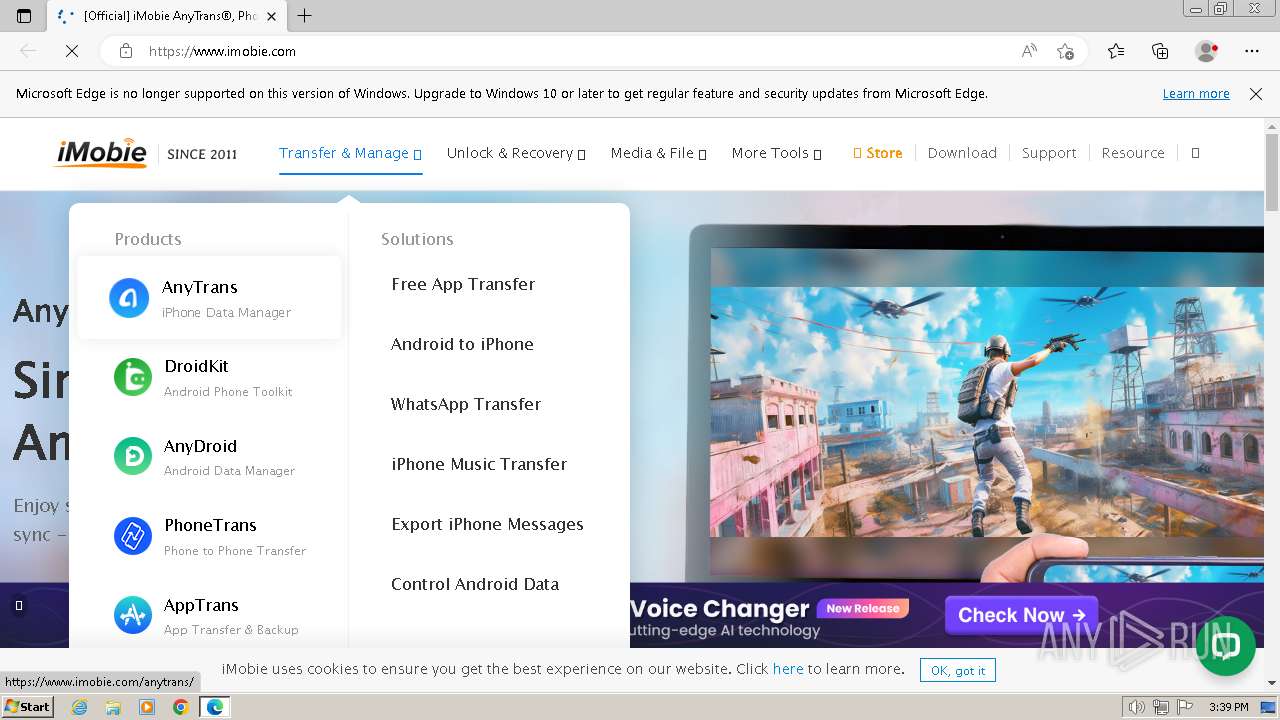The image size is (1280, 720).
Task: Accept cookies with OK, got it
Action: tap(958, 670)
